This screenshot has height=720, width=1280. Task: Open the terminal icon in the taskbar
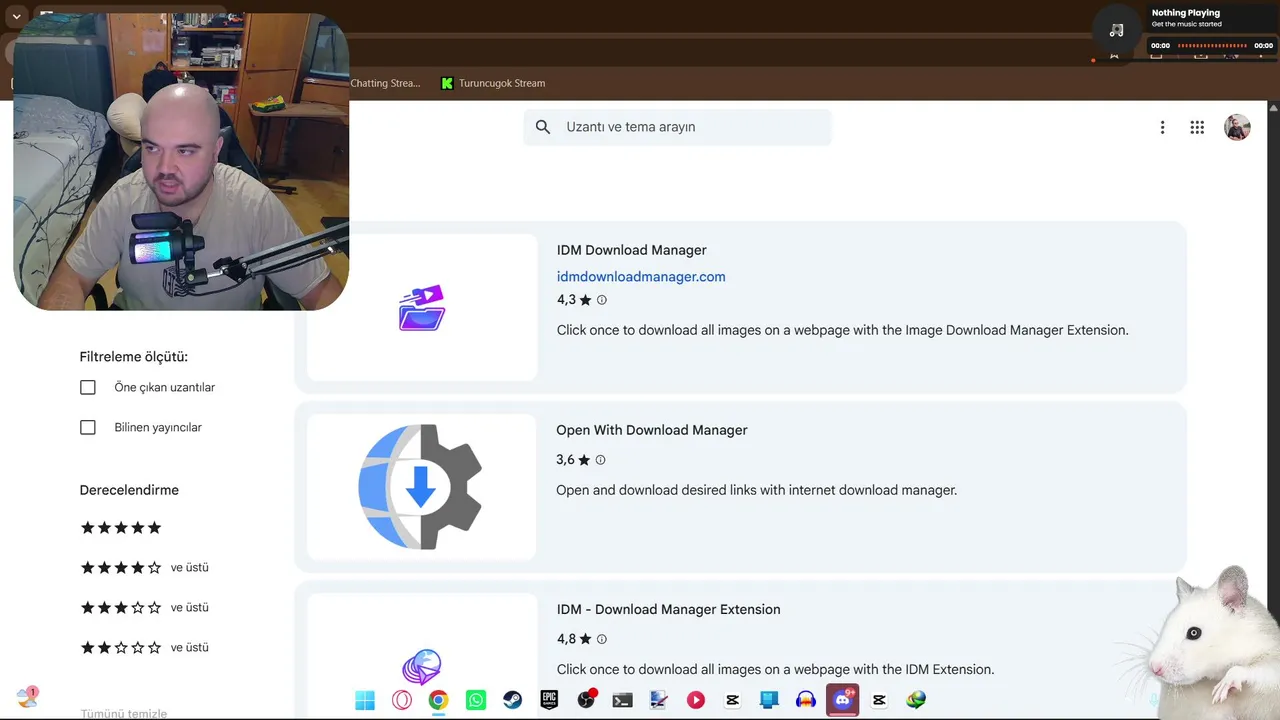[x=622, y=700]
